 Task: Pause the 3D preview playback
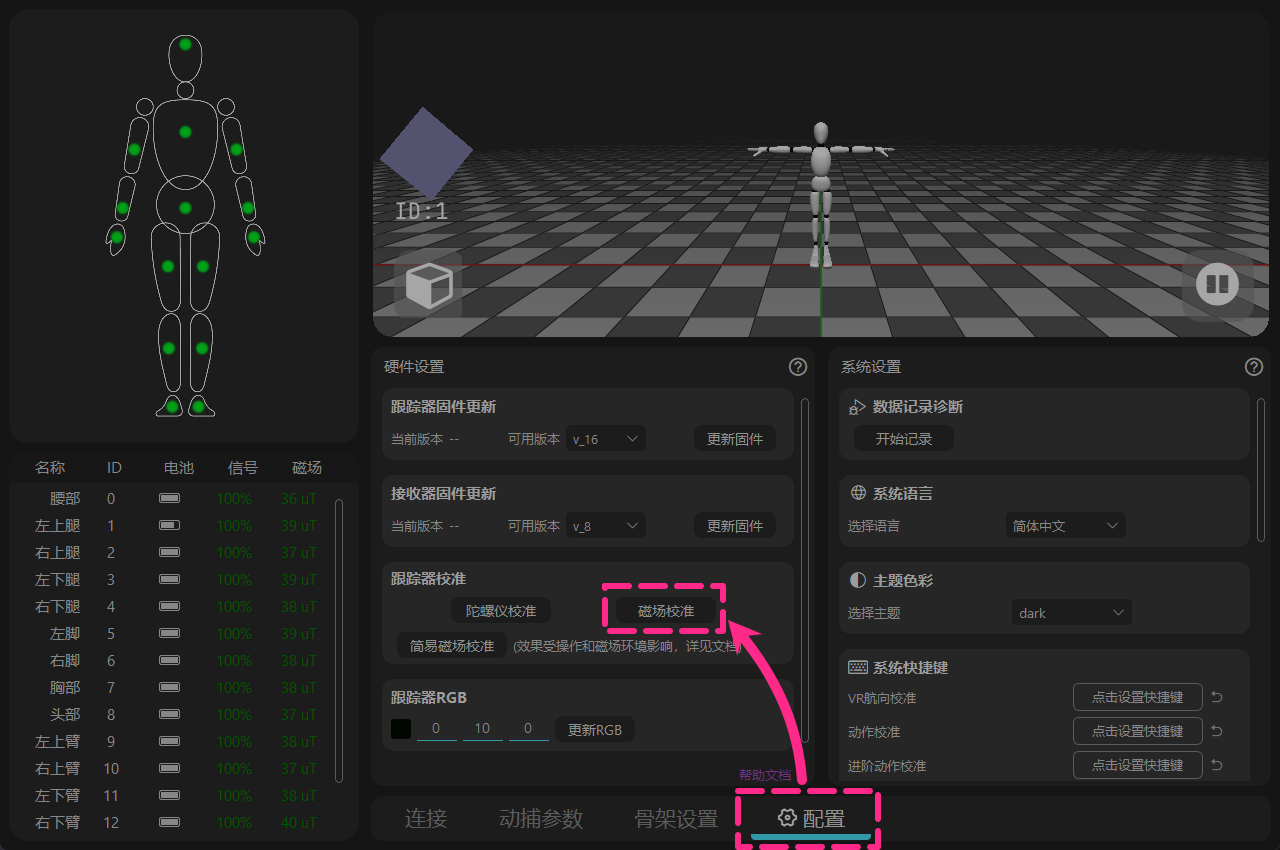click(1217, 285)
